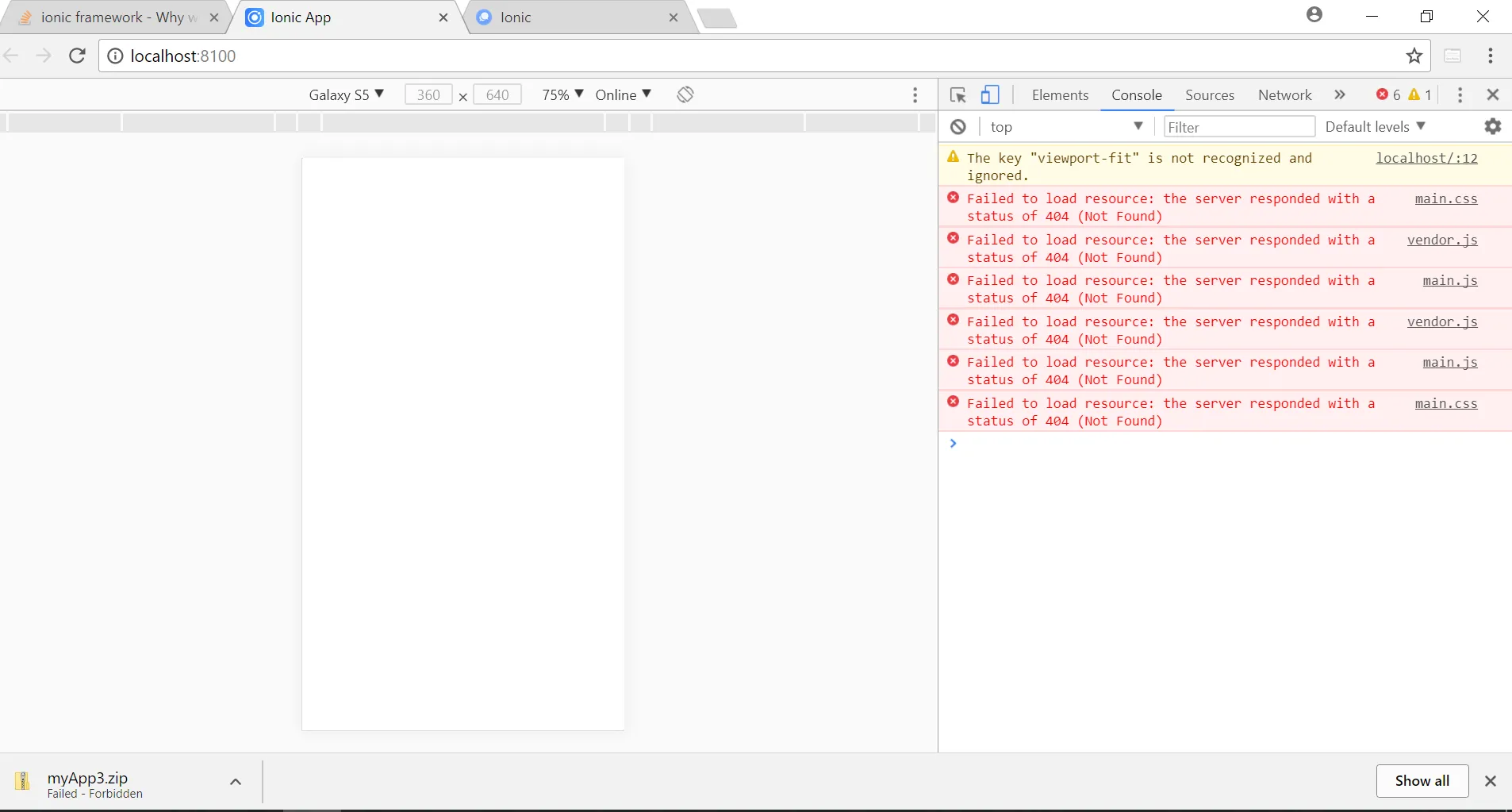This screenshot has height=812, width=1512.
Task: Open myApp3.zip download options chevron
Action: pos(236,782)
